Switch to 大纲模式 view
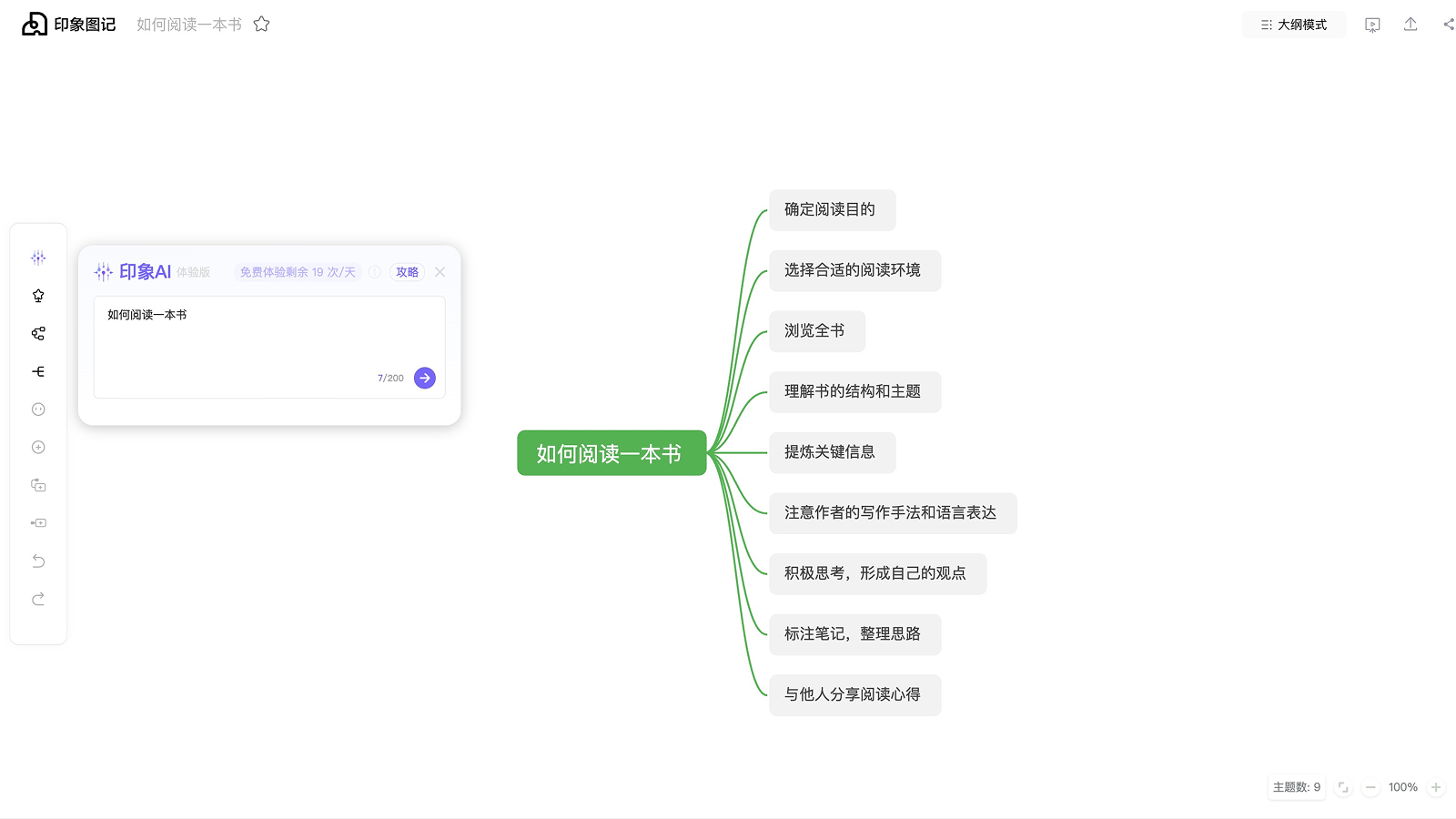Viewport: 1456px width, 819px height. click(x=1293, y=25)
